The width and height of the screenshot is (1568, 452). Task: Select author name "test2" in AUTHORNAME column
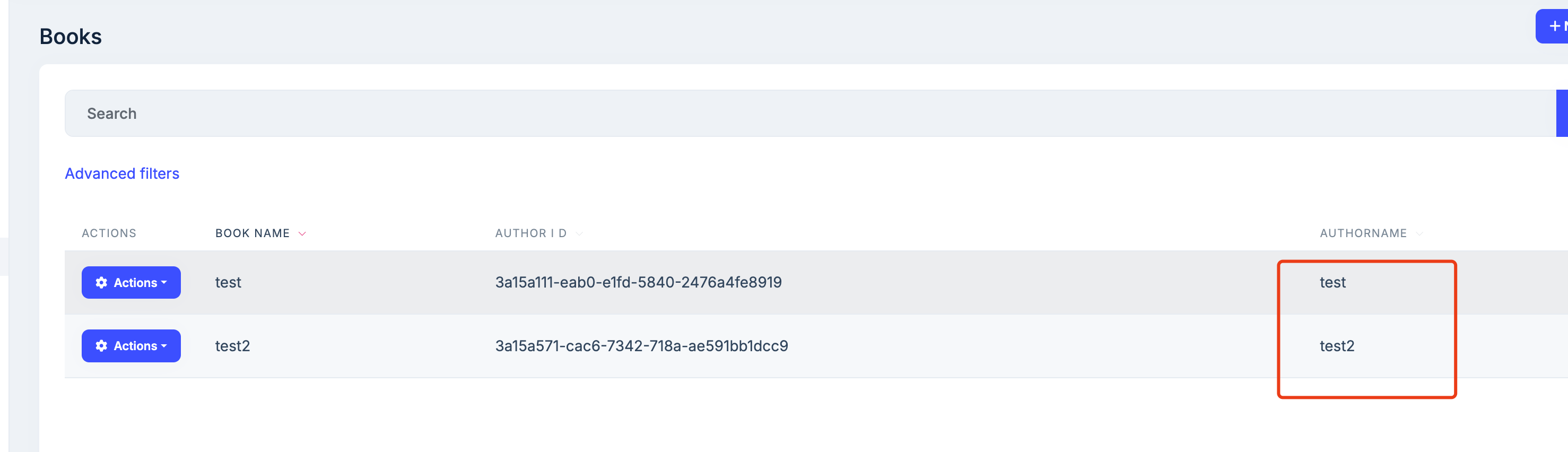1337,346
